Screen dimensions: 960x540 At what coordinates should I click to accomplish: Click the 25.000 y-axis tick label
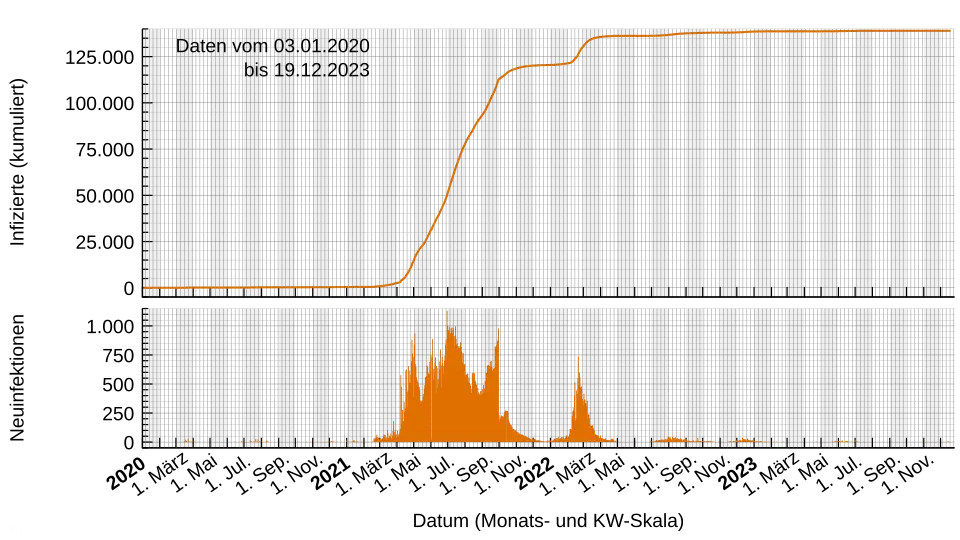[x=105, y=242]
